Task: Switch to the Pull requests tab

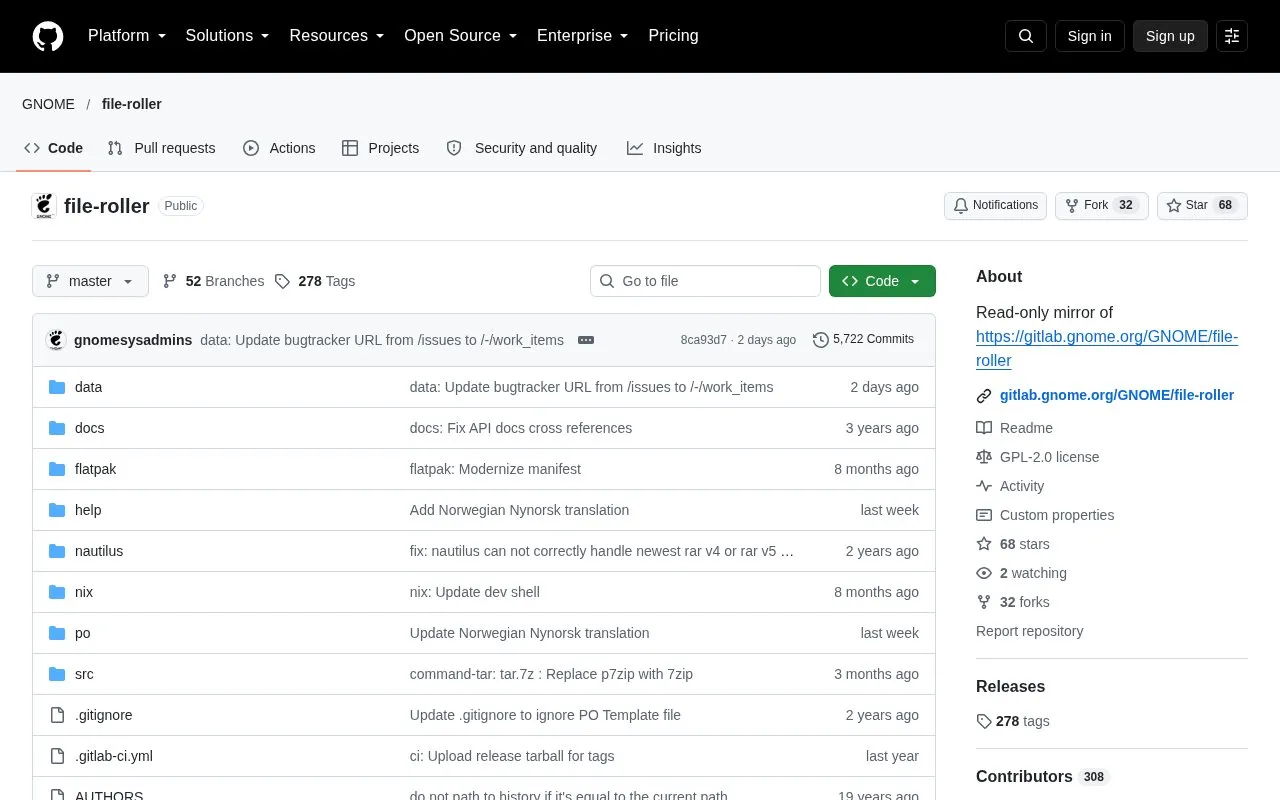Action: 161,148
